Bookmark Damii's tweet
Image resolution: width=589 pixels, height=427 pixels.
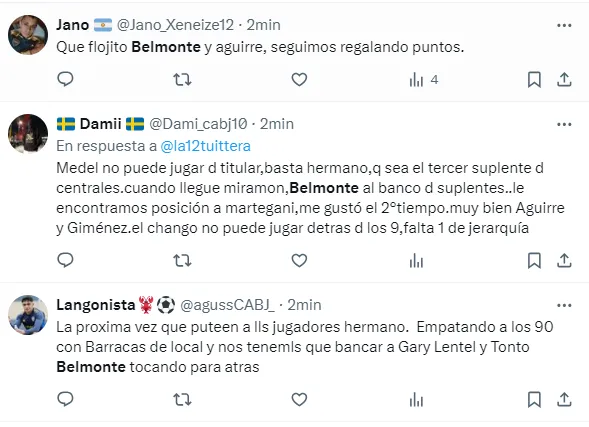[534, 261]
